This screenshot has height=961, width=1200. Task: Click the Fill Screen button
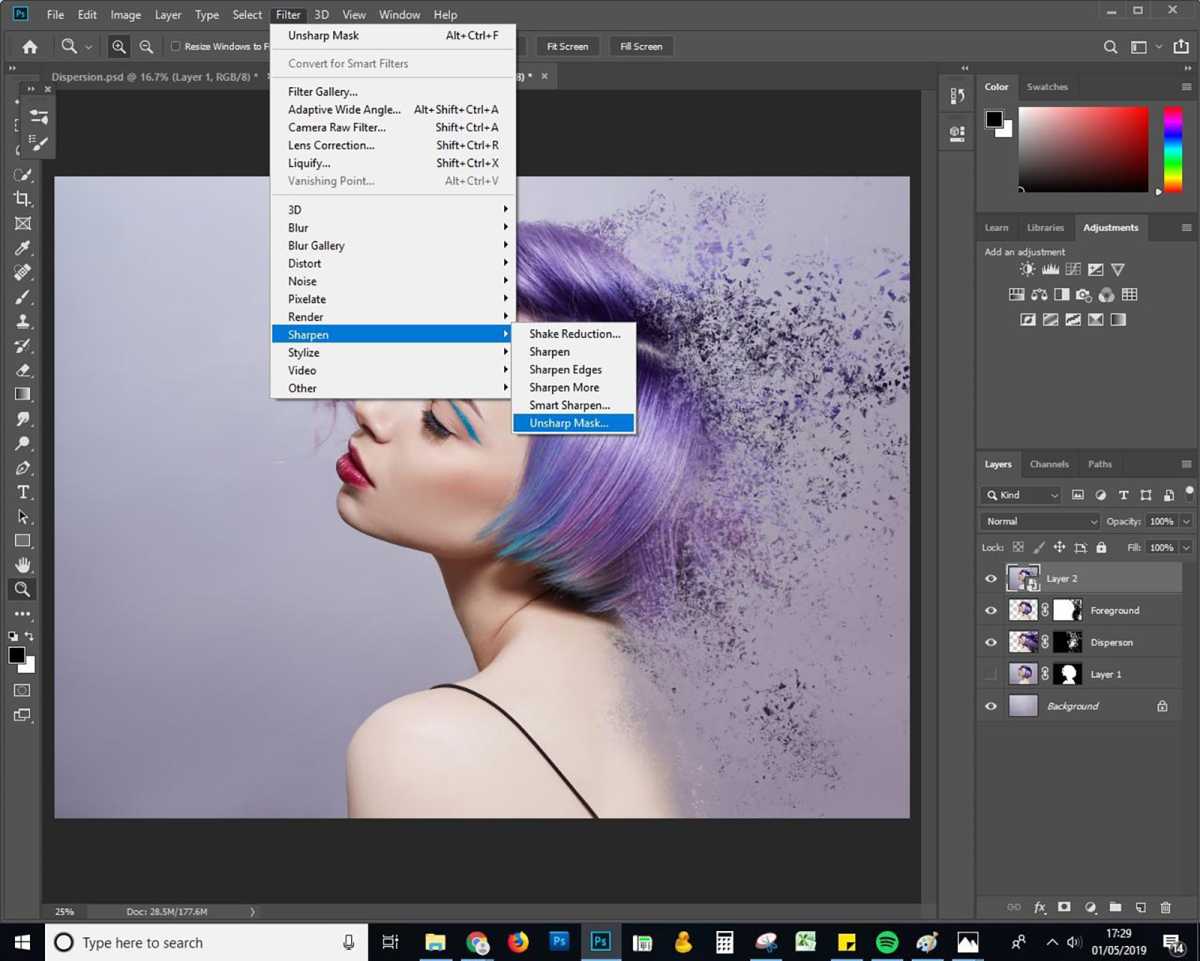click(x=641, y=46)
